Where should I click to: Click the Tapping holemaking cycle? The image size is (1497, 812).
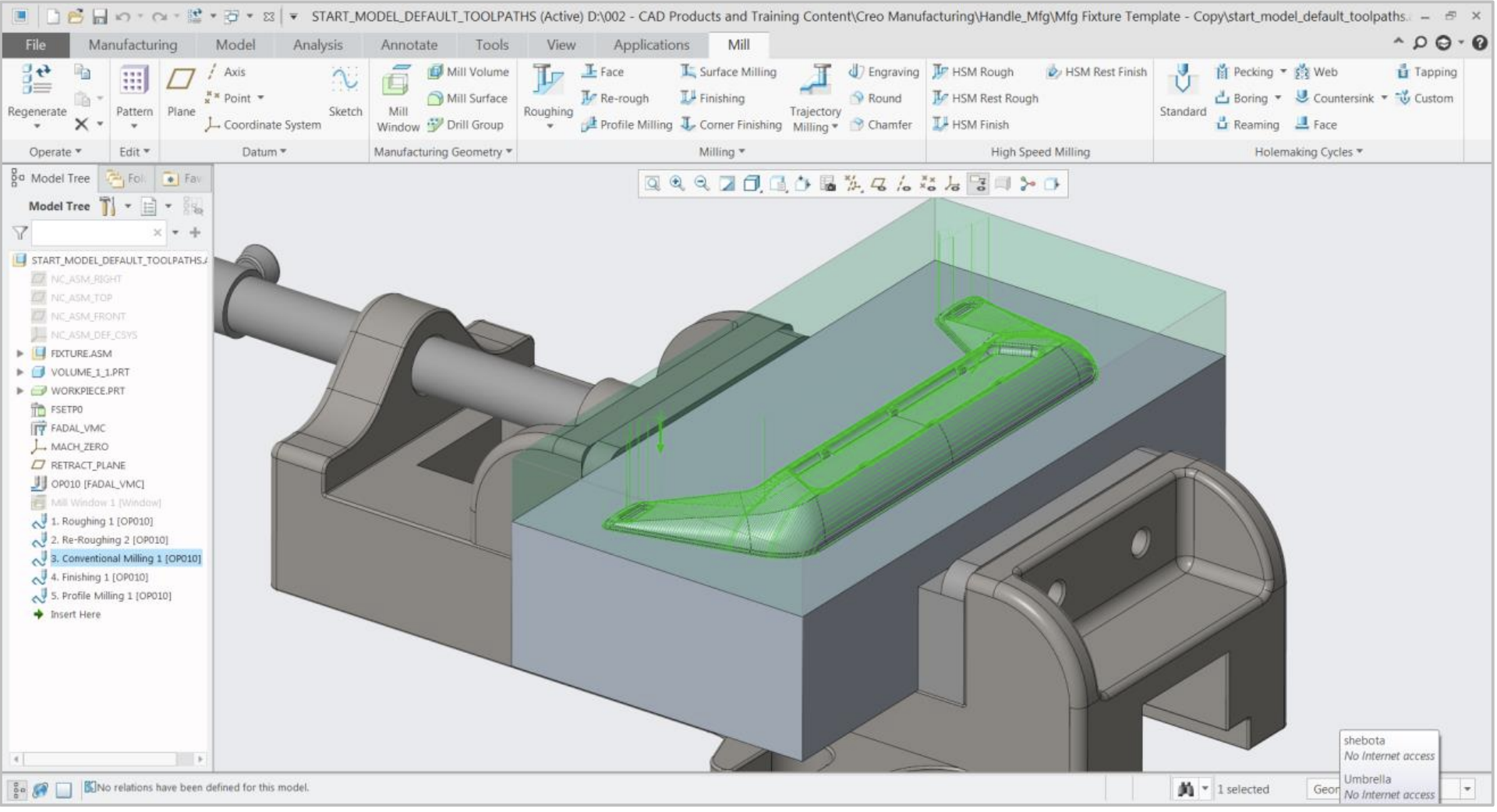1426,72
